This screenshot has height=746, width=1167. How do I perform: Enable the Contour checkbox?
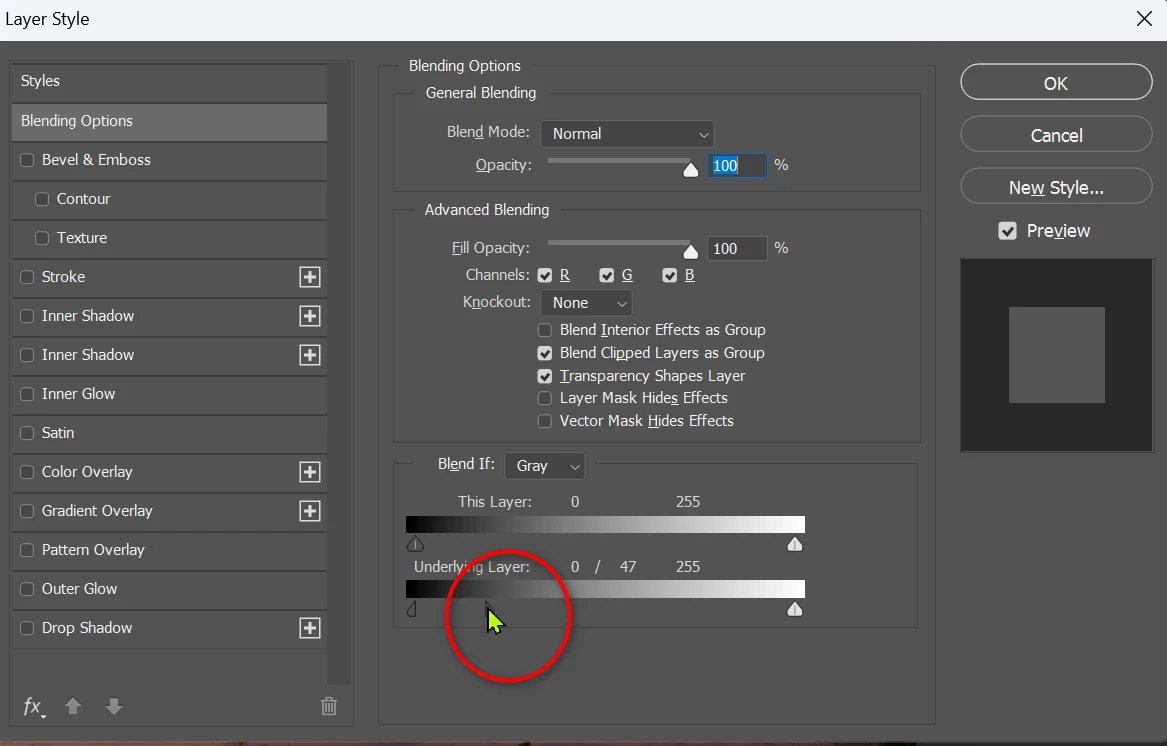42,199
